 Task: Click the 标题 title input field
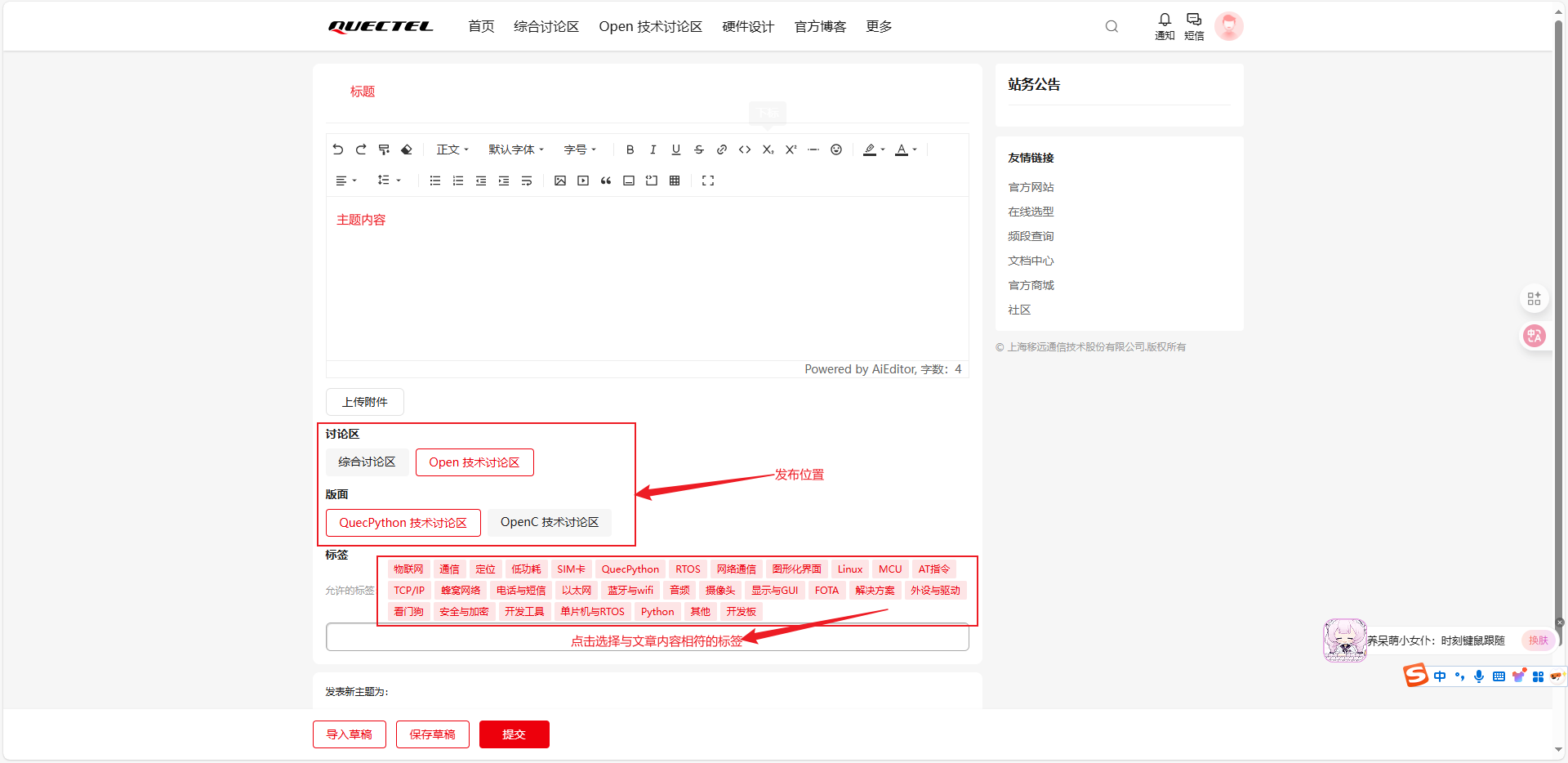pyautogui.click(x=648, y=91)
